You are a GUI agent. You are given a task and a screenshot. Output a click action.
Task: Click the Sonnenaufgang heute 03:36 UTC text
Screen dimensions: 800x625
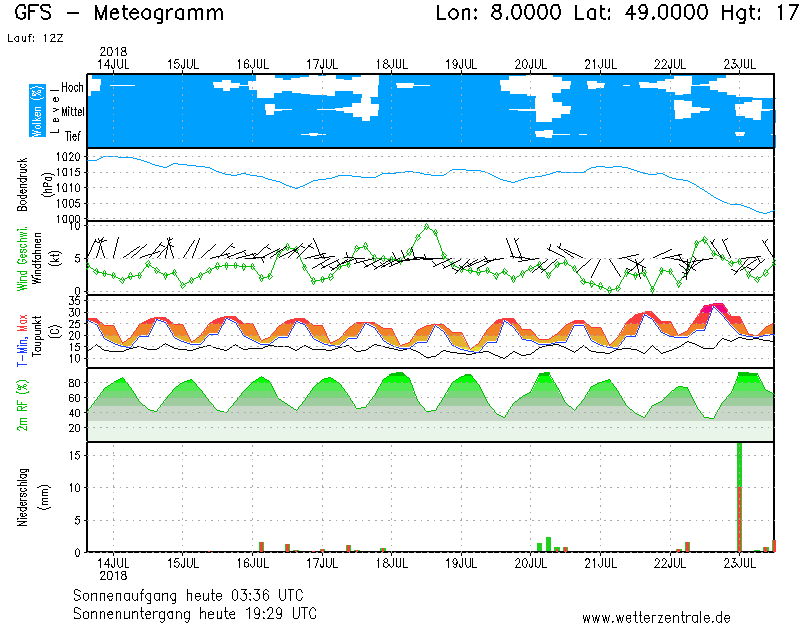195,595
